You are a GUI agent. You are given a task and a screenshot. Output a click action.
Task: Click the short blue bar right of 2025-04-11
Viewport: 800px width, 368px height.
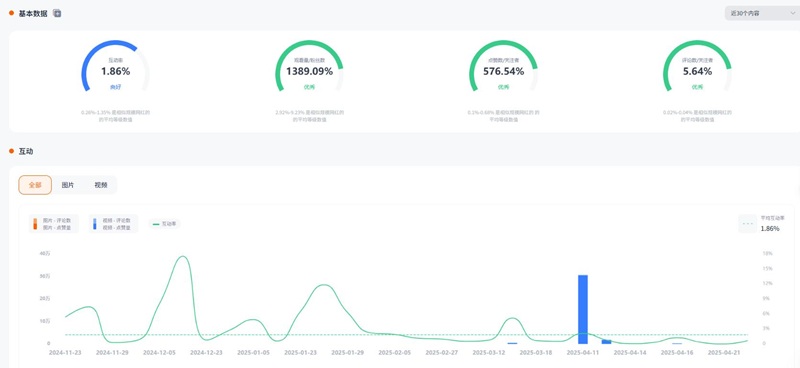tap(606, 341)
